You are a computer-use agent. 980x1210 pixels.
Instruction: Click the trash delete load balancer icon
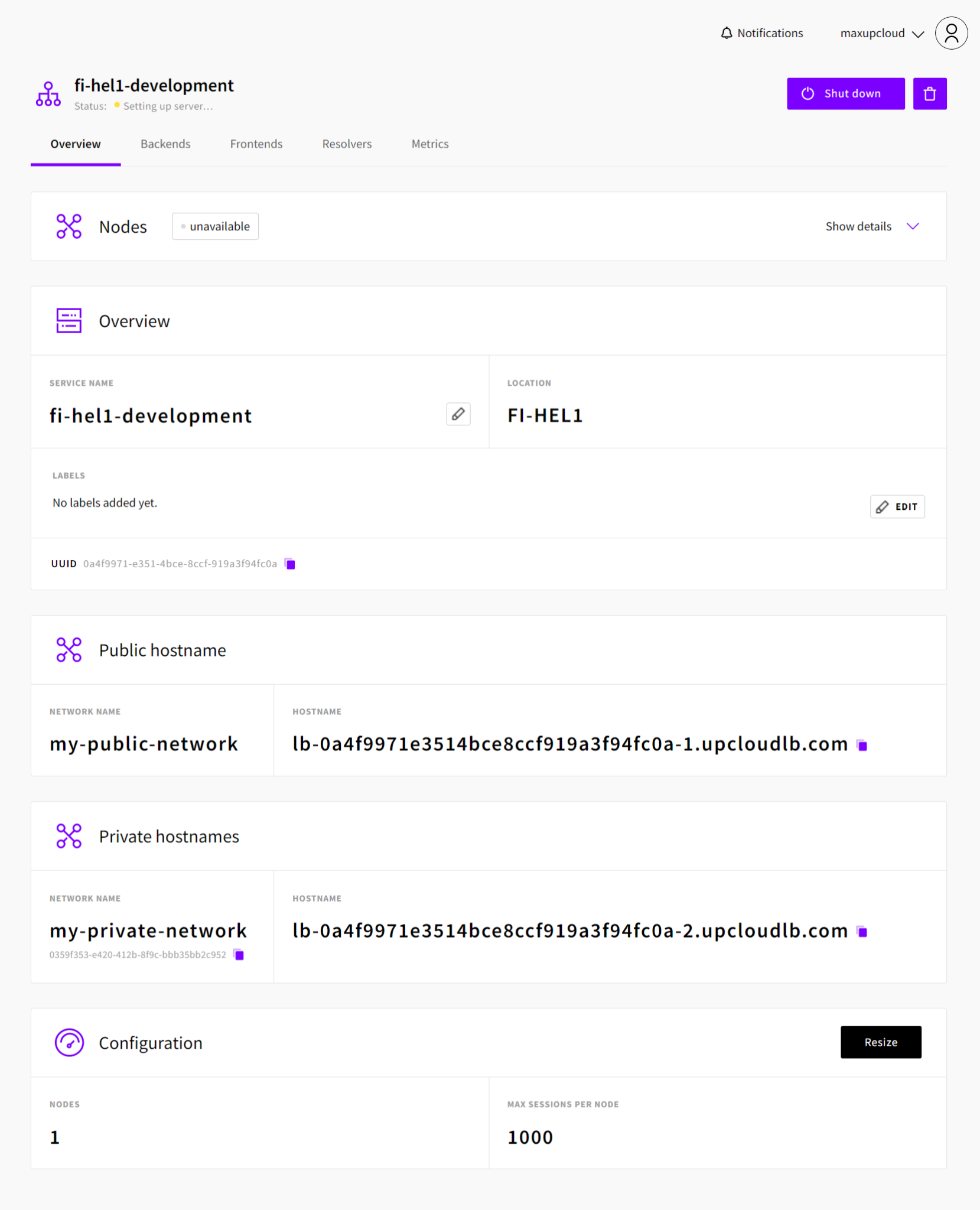coord(930,93)
